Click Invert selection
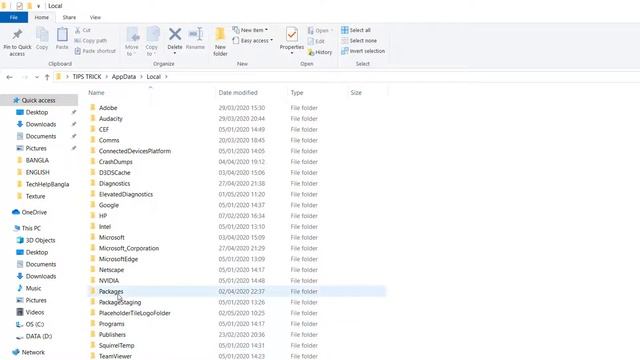This screenshot has width=640, height=360. (363, 51)
